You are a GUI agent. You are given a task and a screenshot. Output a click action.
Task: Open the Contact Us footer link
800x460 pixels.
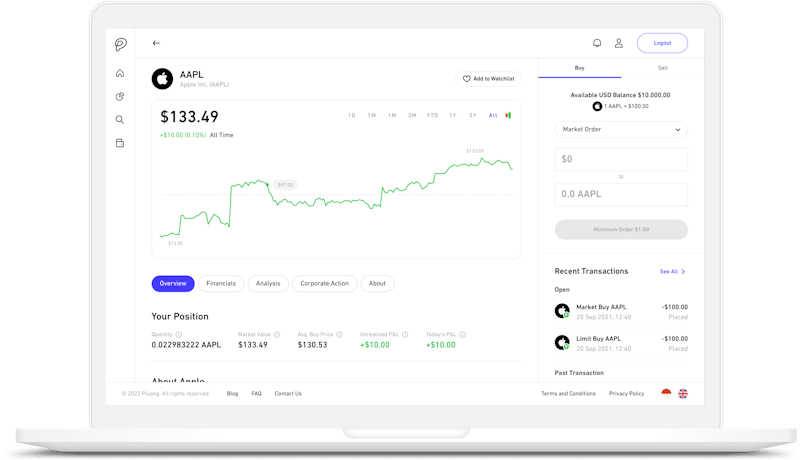click(288, 394)
